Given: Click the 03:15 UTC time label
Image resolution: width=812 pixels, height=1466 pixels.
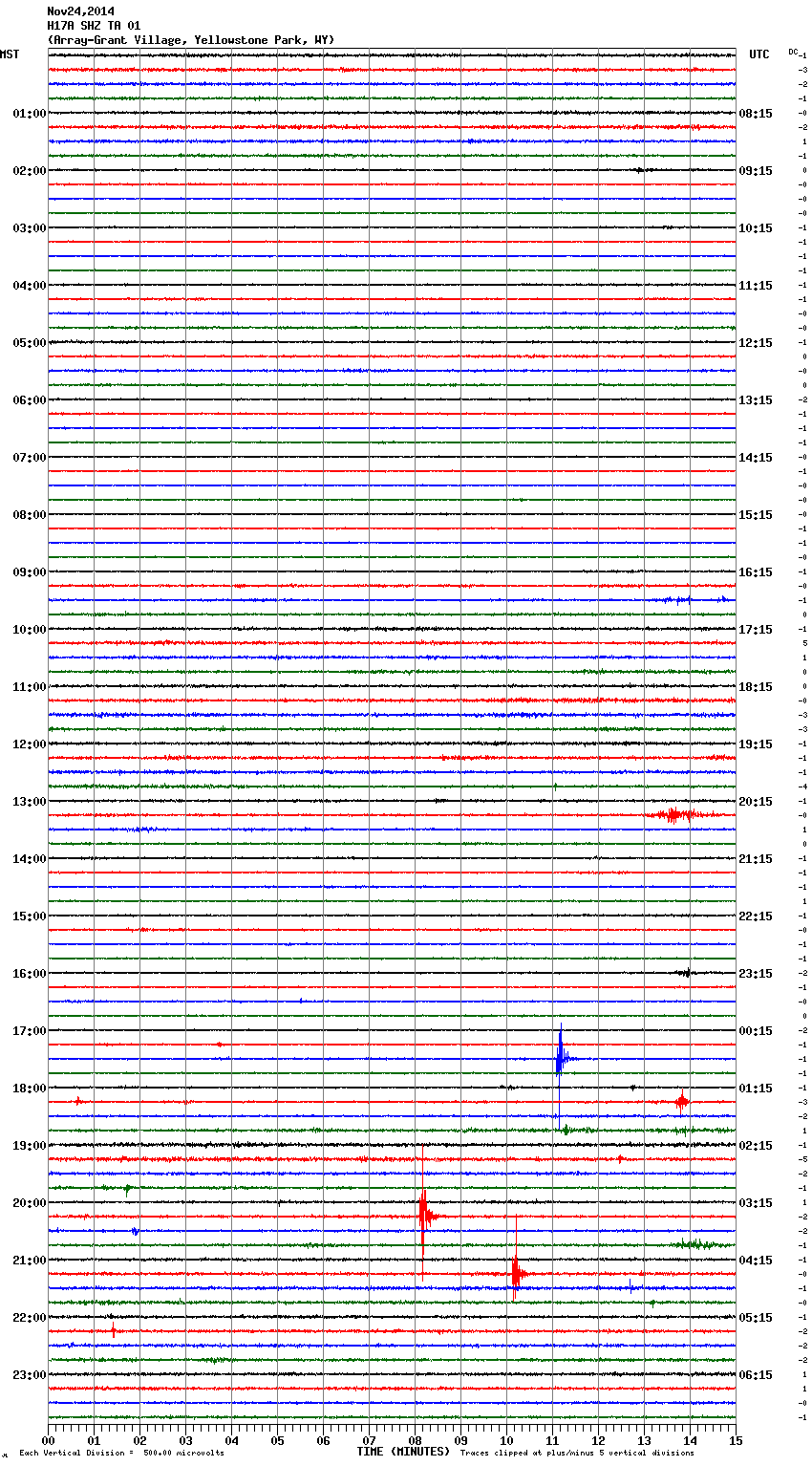Looking at the screenshot, I should [x=756, y=1203].
